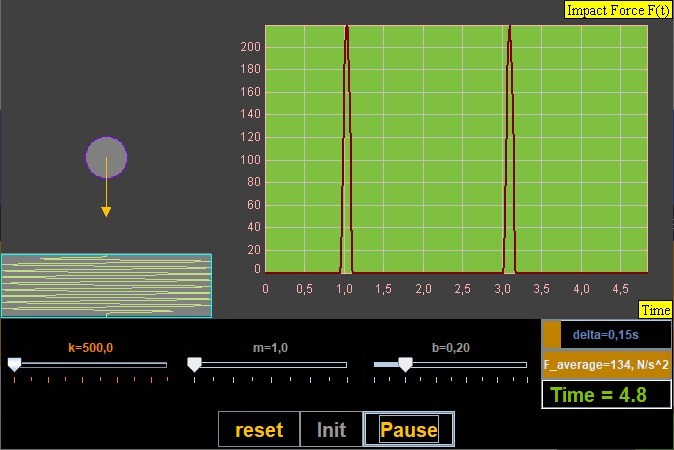Click the b=0,20 label

point(450,347)
